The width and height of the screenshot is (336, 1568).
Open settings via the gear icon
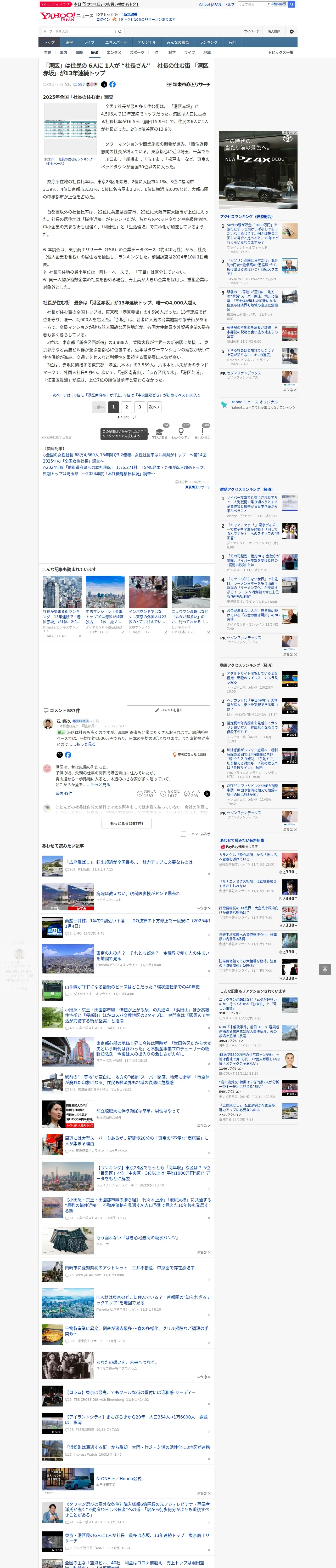coord(292,32)
